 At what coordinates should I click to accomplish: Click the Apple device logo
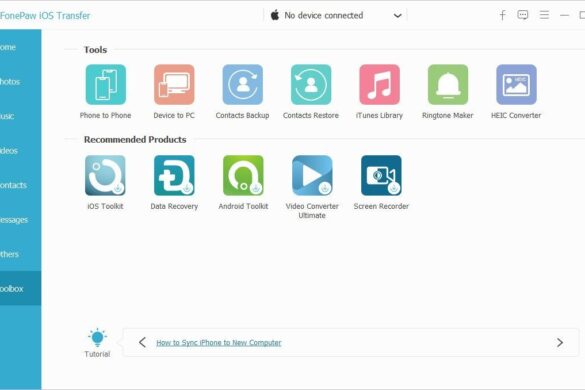(275, 15)
